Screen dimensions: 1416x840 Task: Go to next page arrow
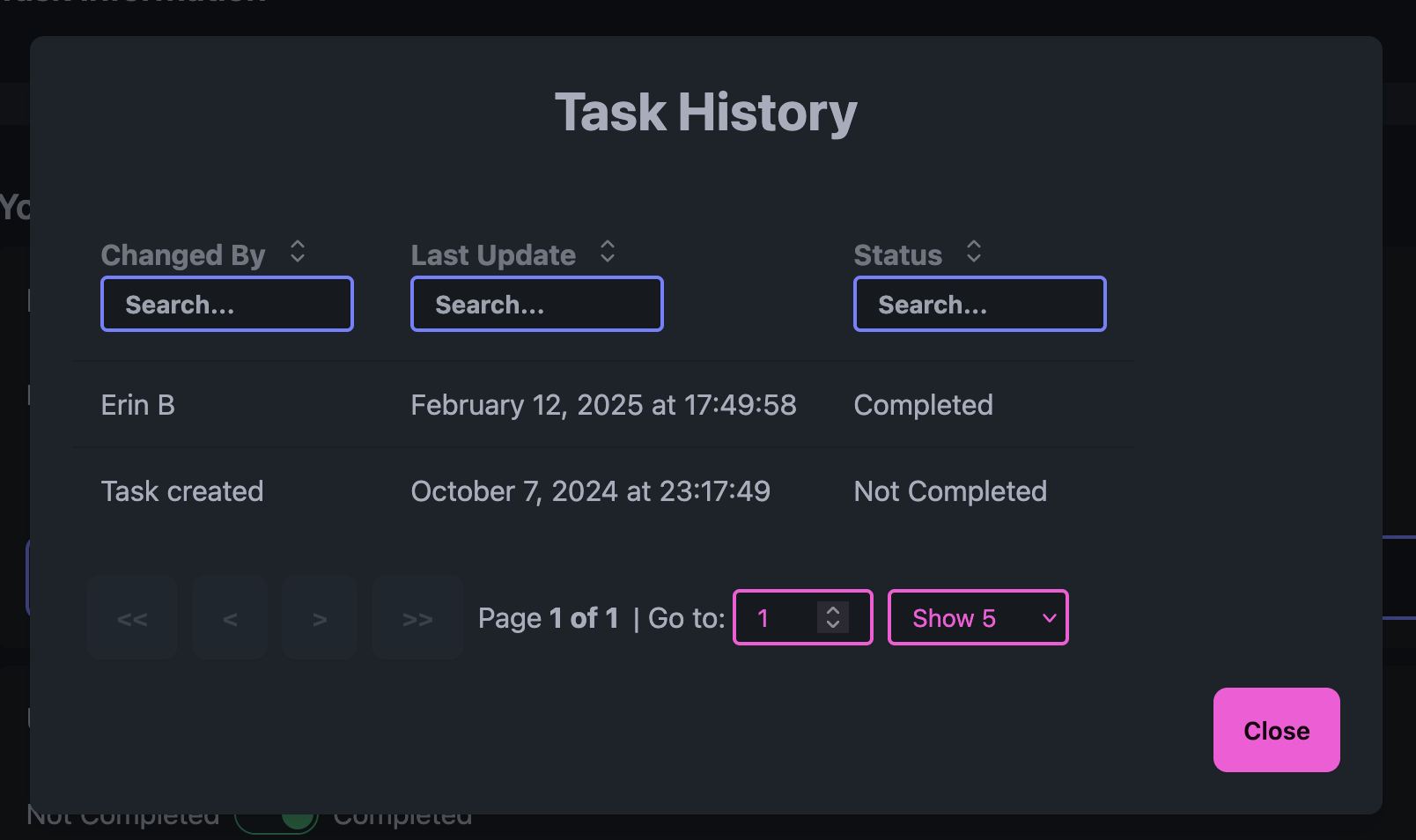click(x=320, y=618)
